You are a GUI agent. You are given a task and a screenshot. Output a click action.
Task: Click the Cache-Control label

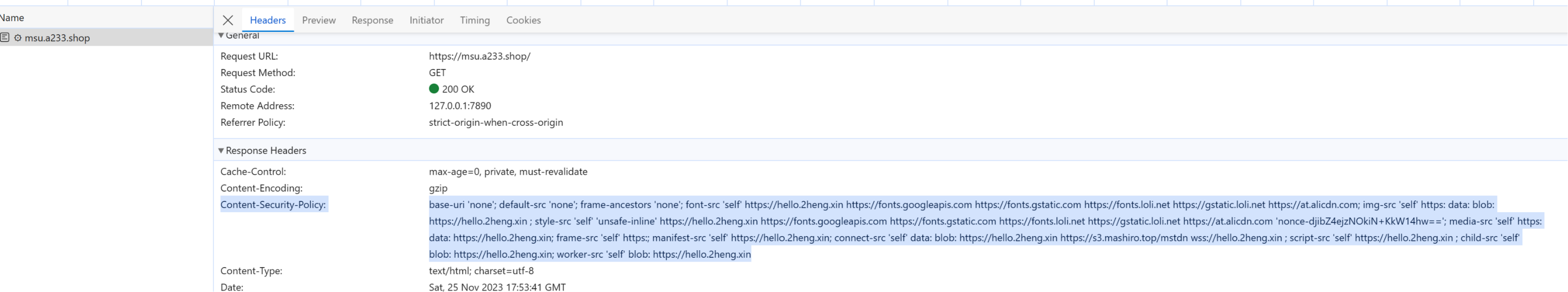coord(252,171)
